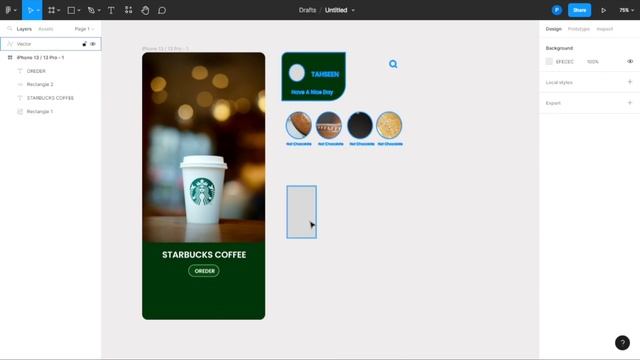Switch to the Layers tab
The height and width of the screenshot is (360, 640).
24,29
